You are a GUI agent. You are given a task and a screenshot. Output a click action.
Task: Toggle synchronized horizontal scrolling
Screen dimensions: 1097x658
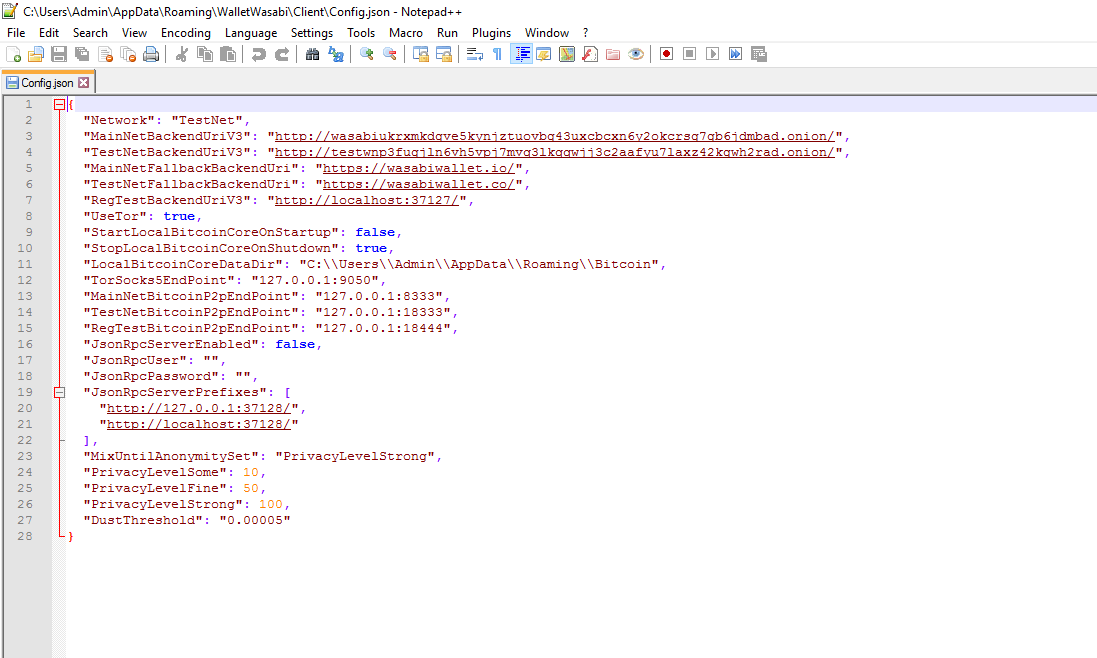coord(444,55)
